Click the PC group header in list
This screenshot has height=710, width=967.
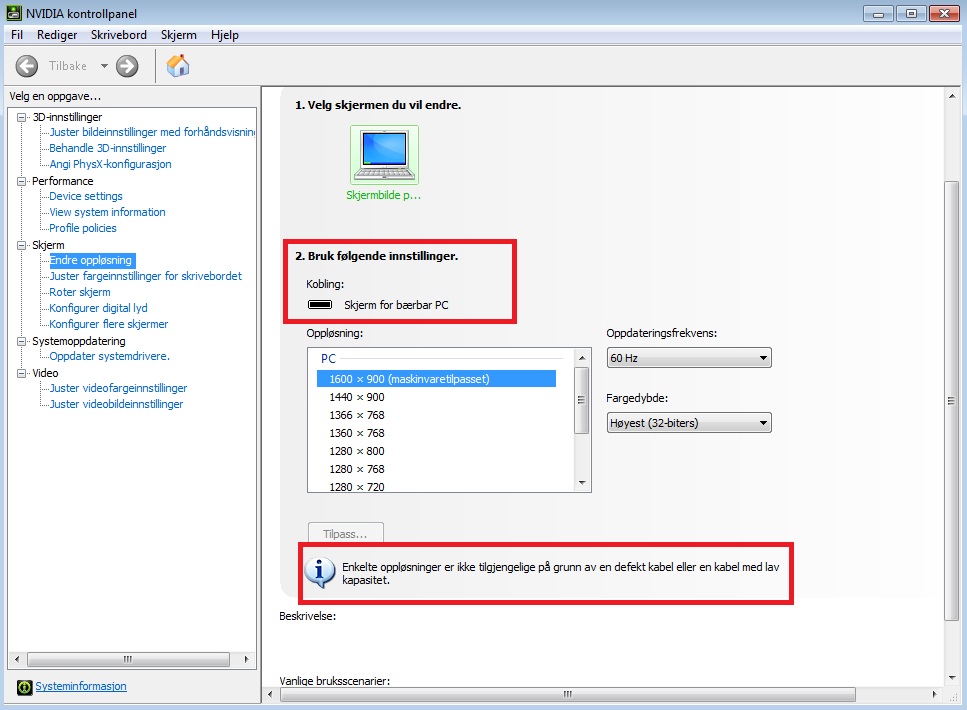point(328,358)
